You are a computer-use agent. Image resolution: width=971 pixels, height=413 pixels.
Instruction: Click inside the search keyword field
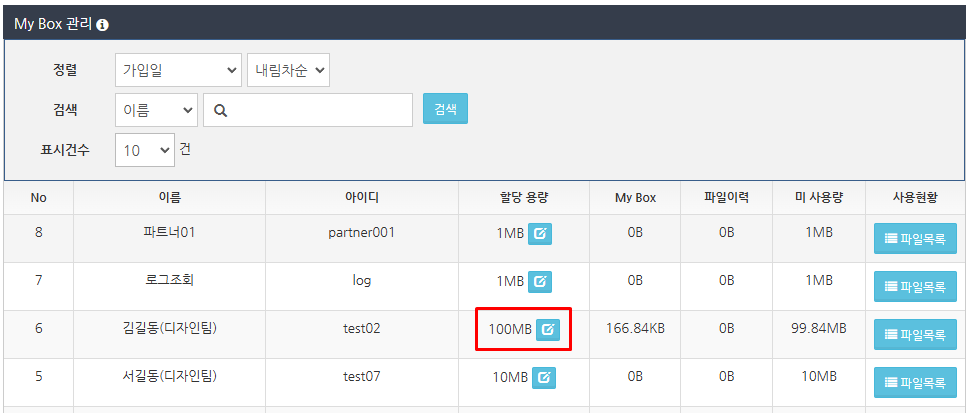318,110
